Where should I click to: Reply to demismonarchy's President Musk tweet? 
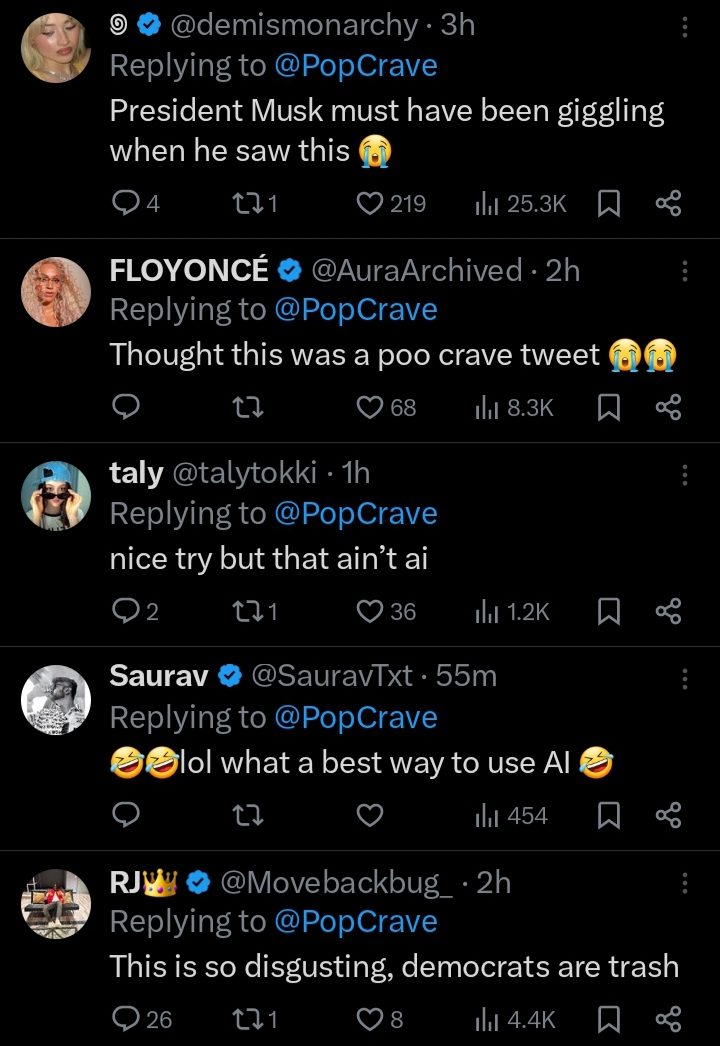pyautogui.click(x=126, y=204)
